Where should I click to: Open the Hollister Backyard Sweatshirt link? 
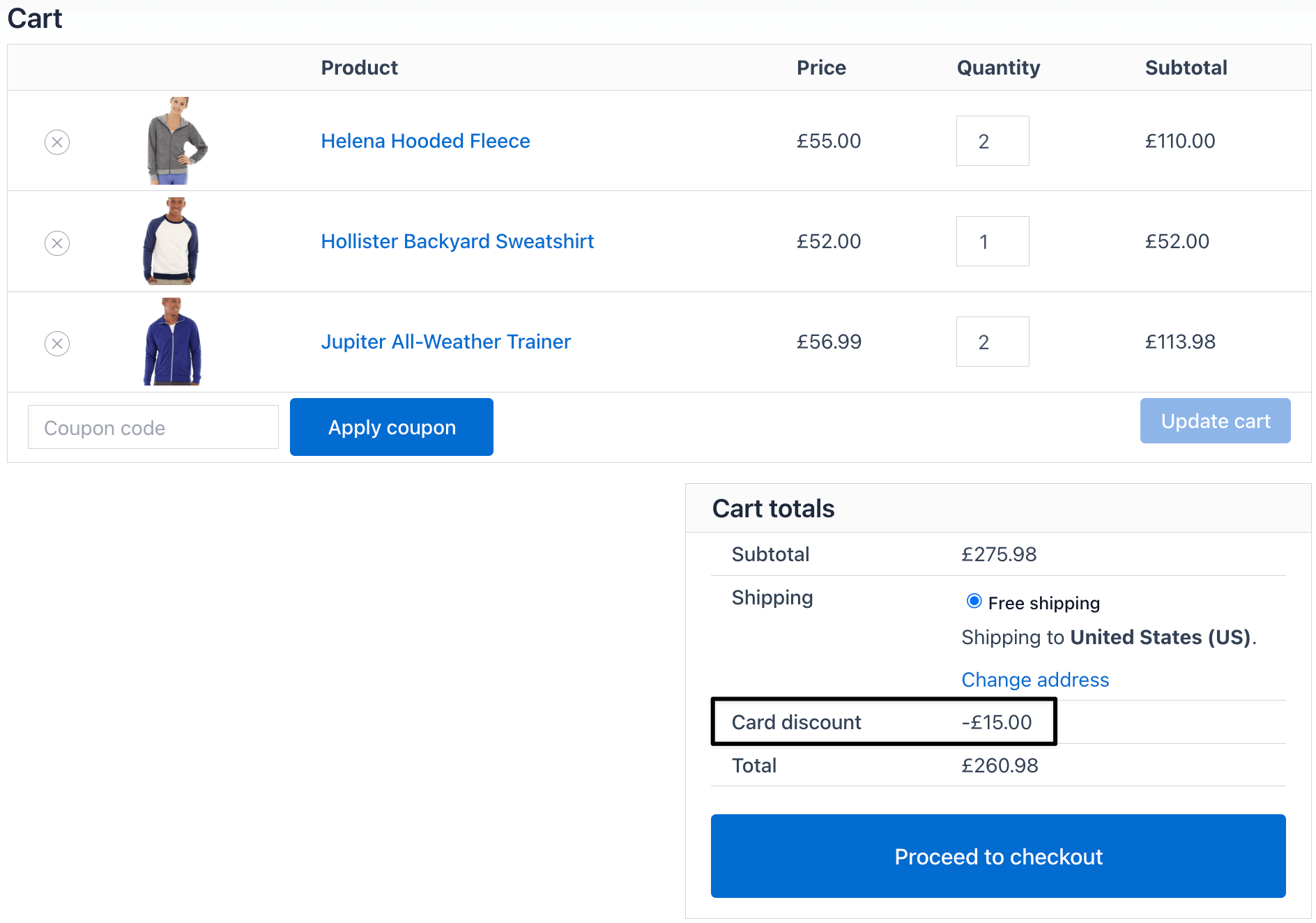coord(457,241)
